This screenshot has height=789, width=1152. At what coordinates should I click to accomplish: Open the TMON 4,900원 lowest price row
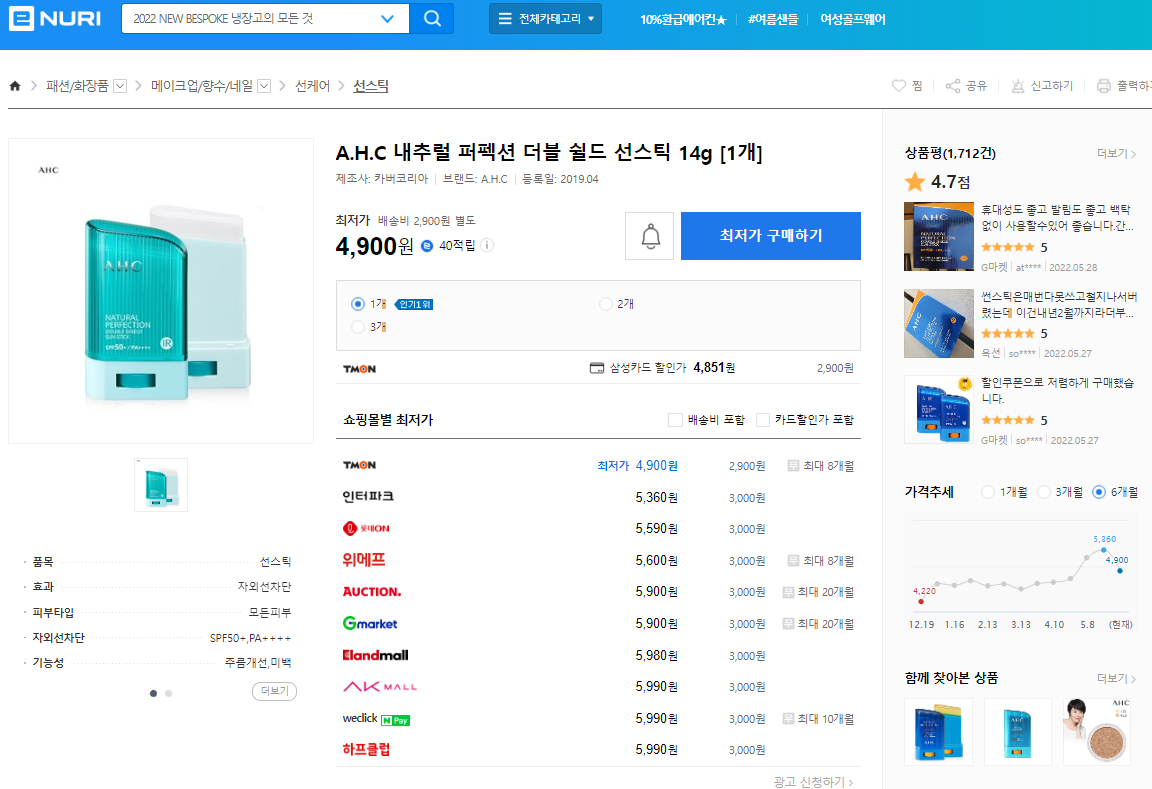click(598, 466)
